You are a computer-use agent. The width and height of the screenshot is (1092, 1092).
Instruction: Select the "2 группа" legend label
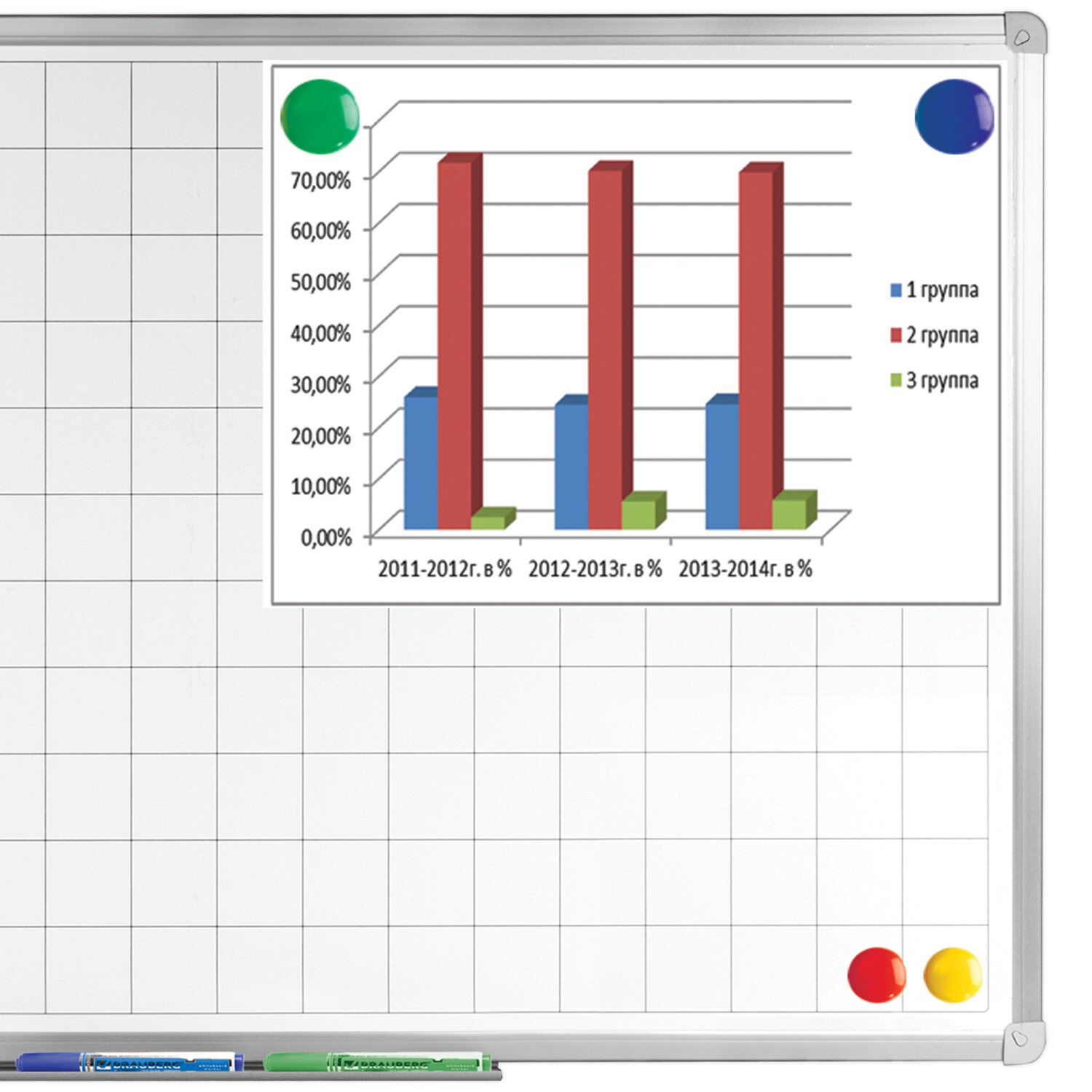coord(942,336)
